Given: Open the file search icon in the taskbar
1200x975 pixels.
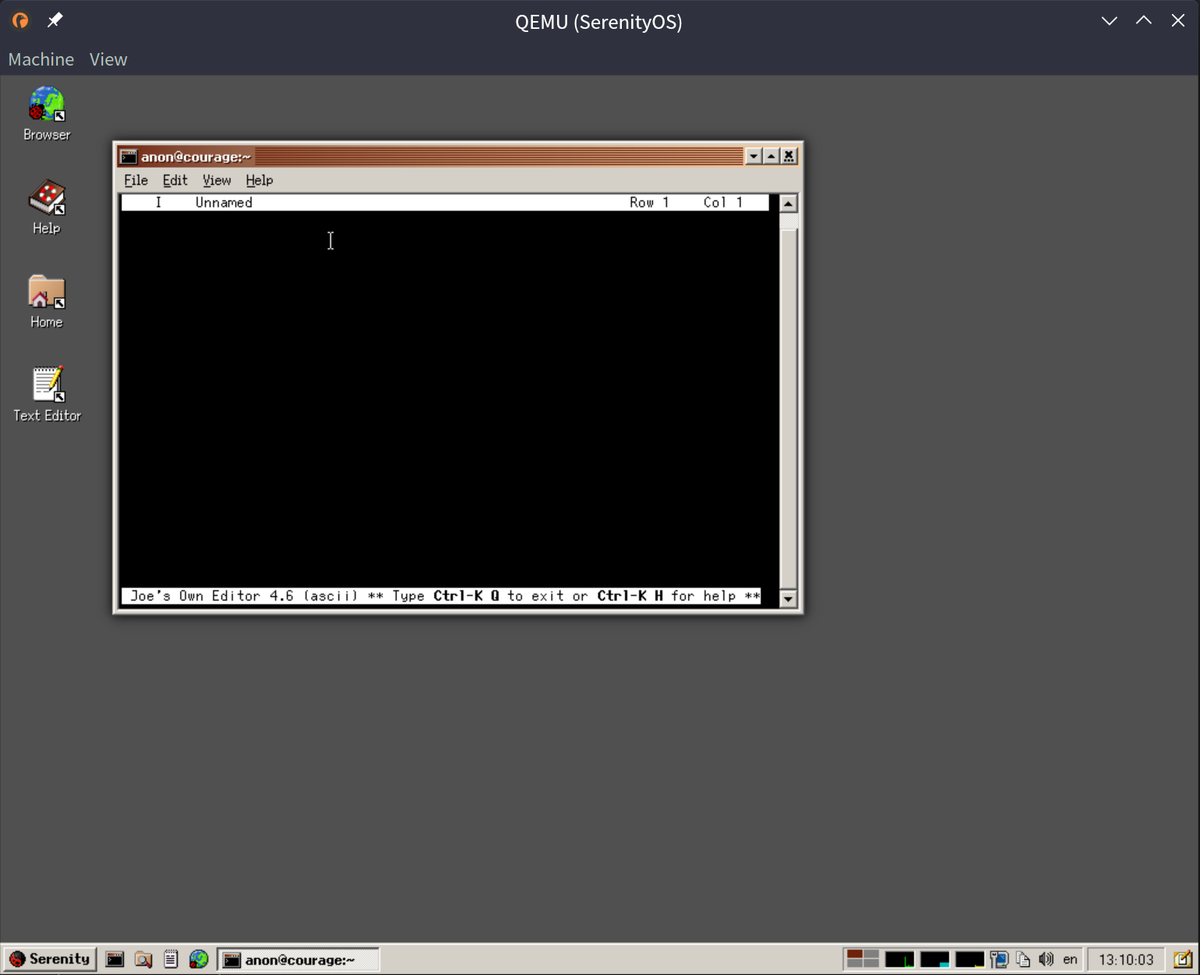Looking at the screenshot, I should coord(143,959).
